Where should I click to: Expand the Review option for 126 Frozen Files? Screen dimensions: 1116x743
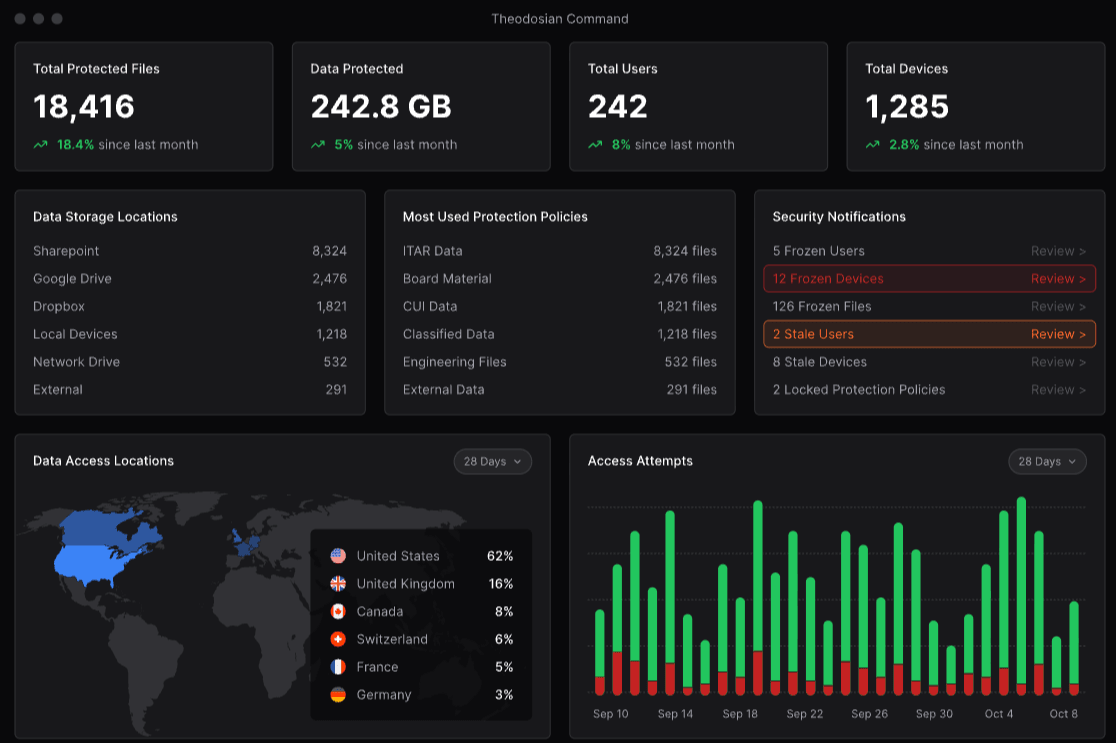1058,306
